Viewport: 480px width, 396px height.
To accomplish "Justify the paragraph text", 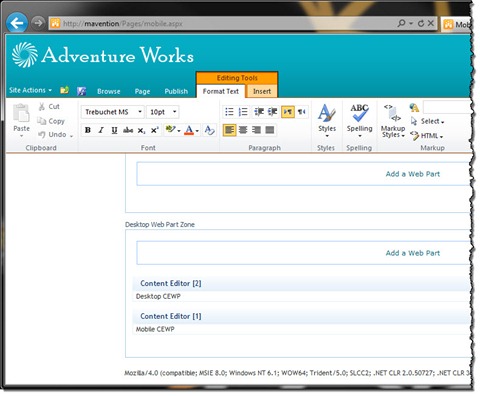I will (270, 130).
